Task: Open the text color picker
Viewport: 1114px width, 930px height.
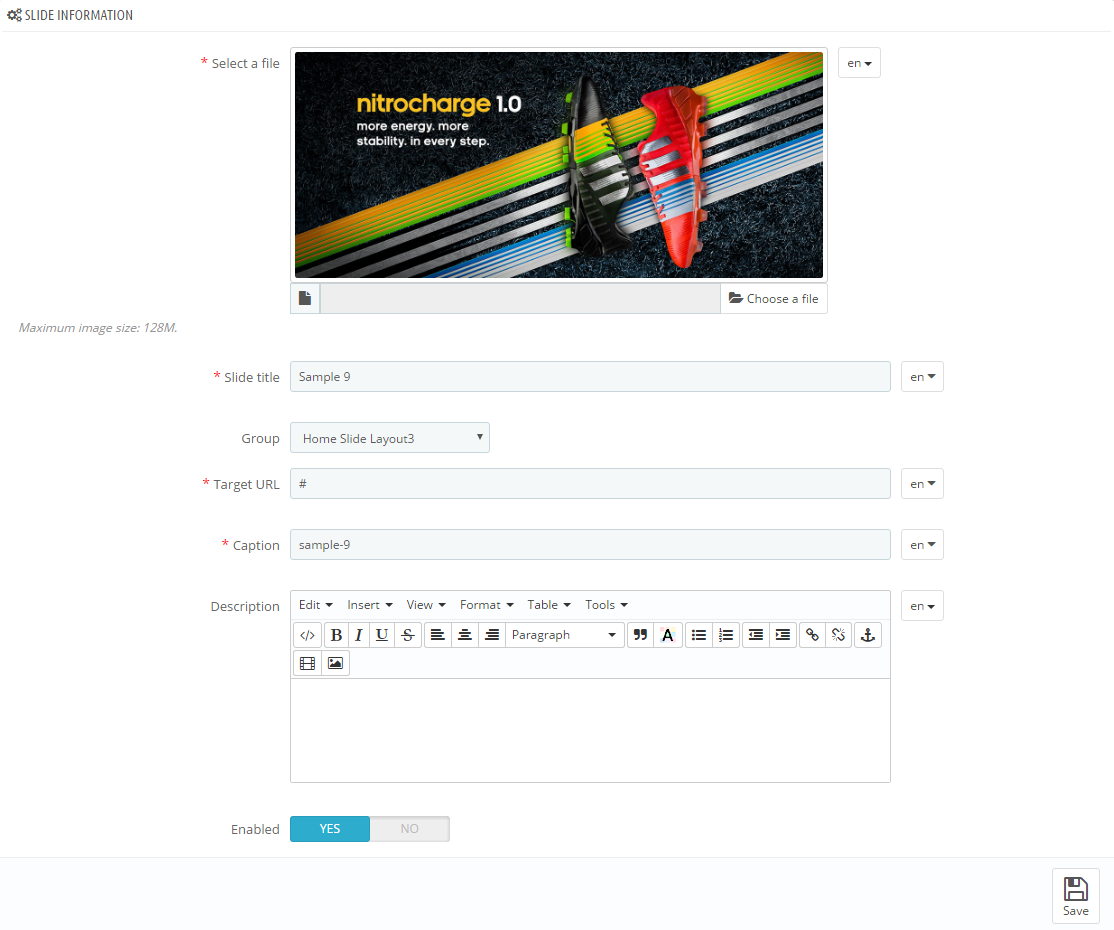Action: coord(668,635)
